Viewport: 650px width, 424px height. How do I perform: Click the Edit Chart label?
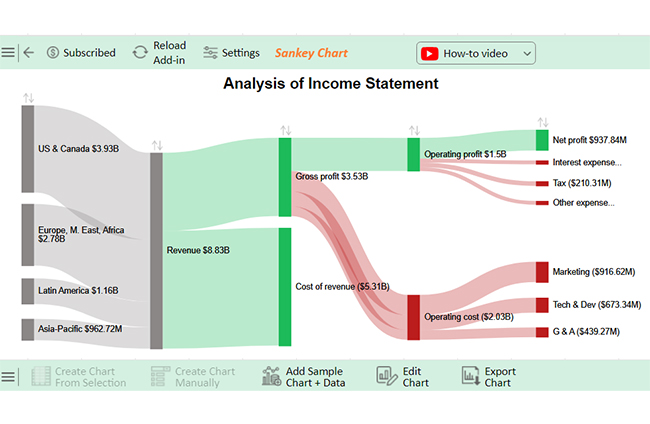(x=415, y=377)
